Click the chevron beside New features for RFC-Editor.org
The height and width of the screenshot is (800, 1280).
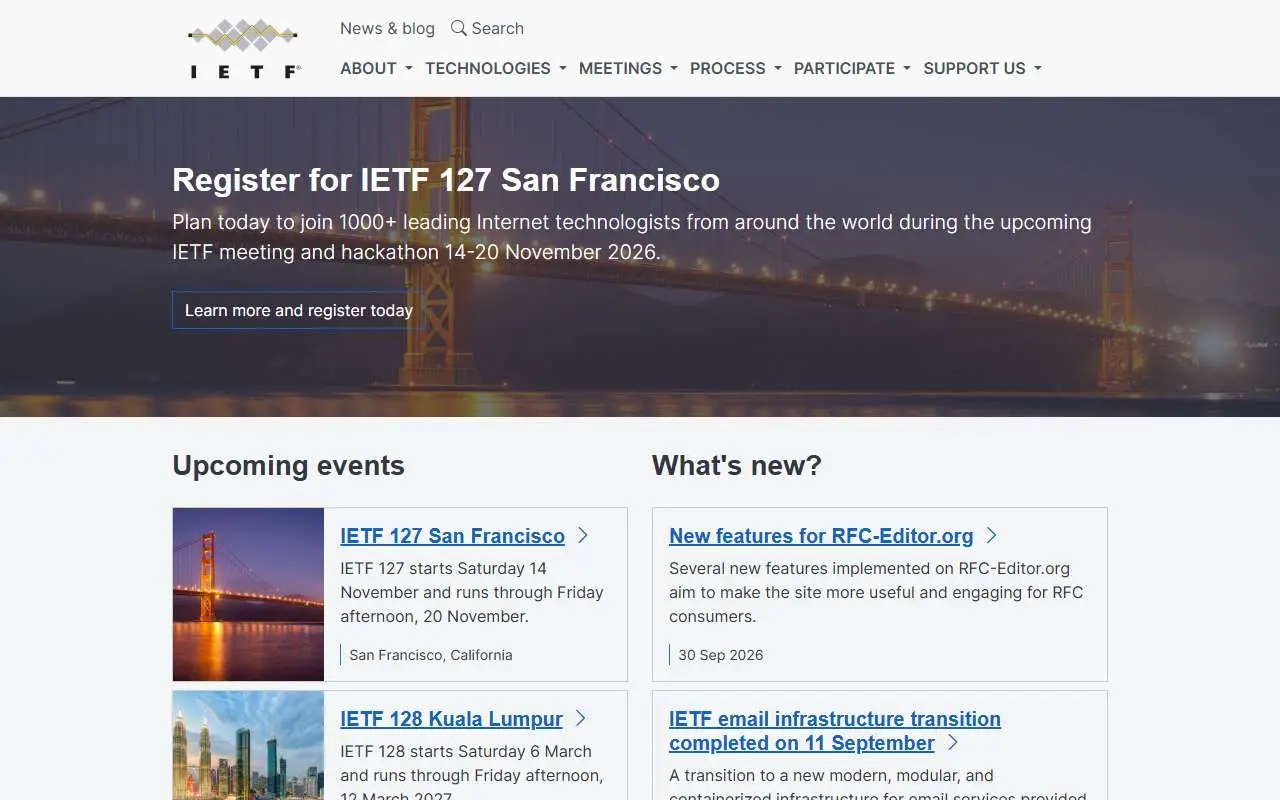point(992,536)
